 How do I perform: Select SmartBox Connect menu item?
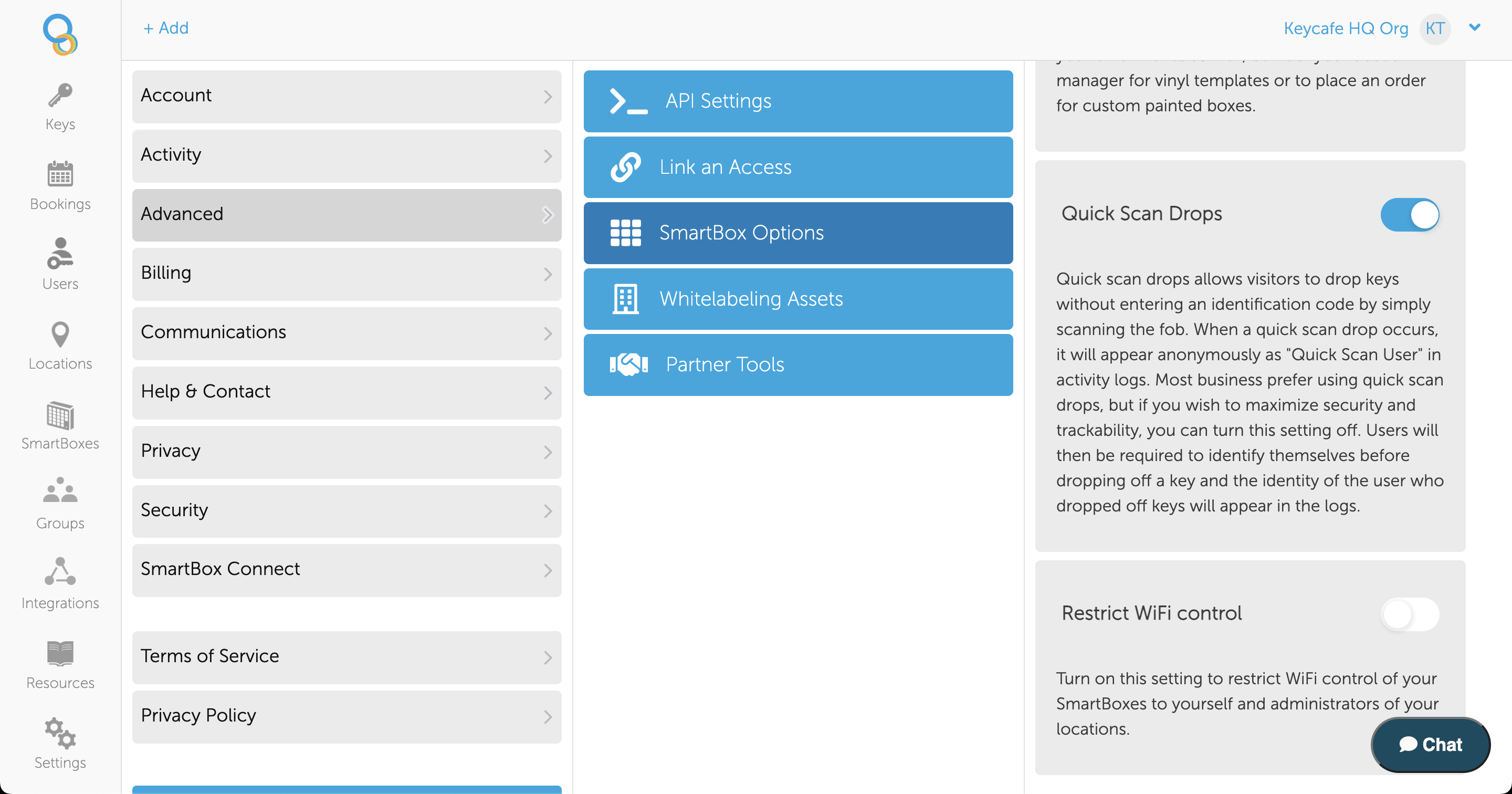(x=346, y=570)
